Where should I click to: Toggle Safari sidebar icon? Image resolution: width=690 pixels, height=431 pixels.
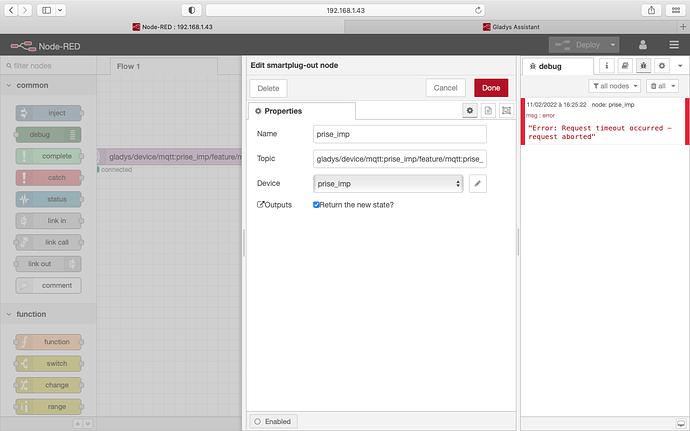click(46, 10)
